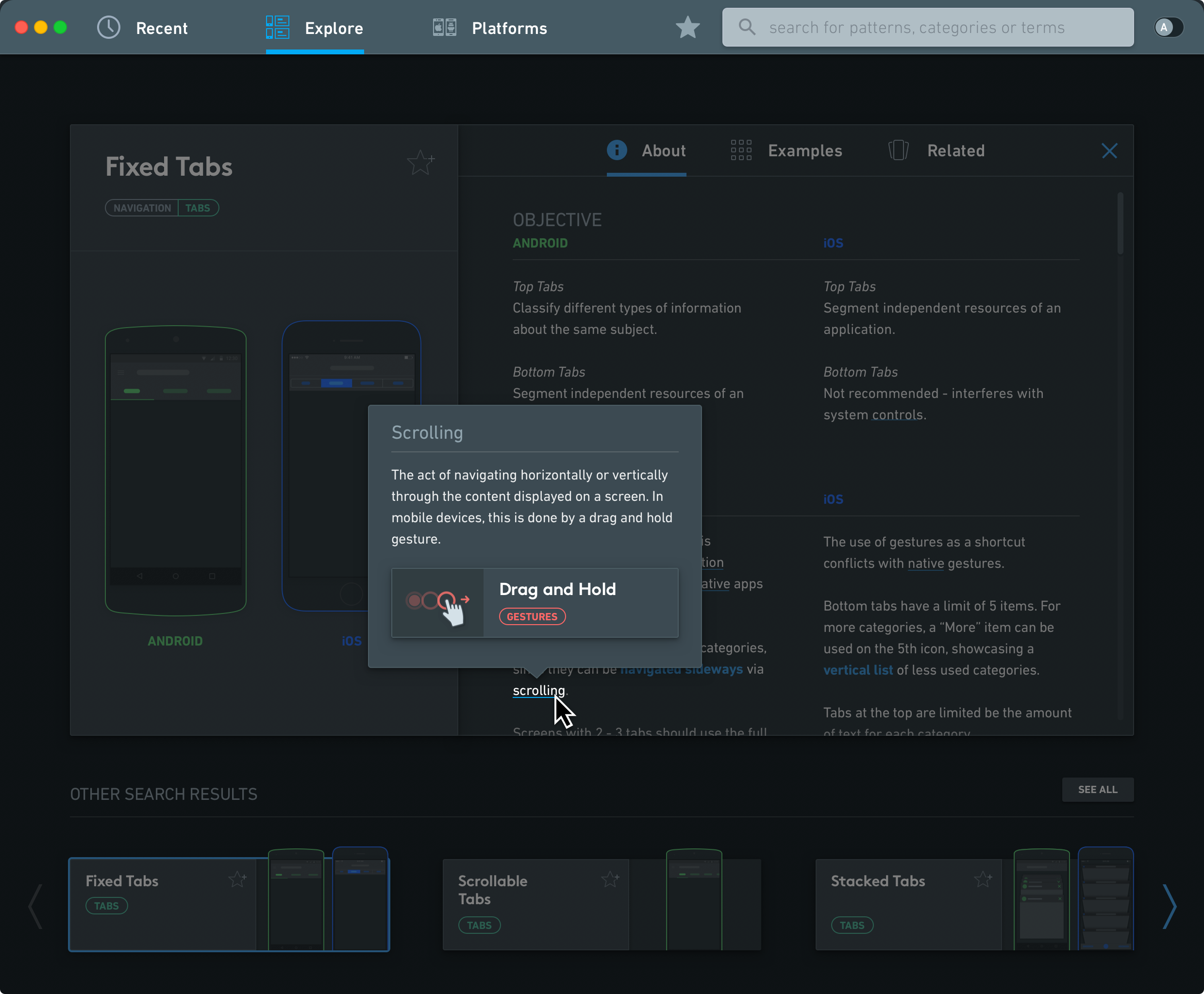The image size is (1204, 994).
Task: Favorite the Stacked Tabs result card
Action: coord(983,878)
